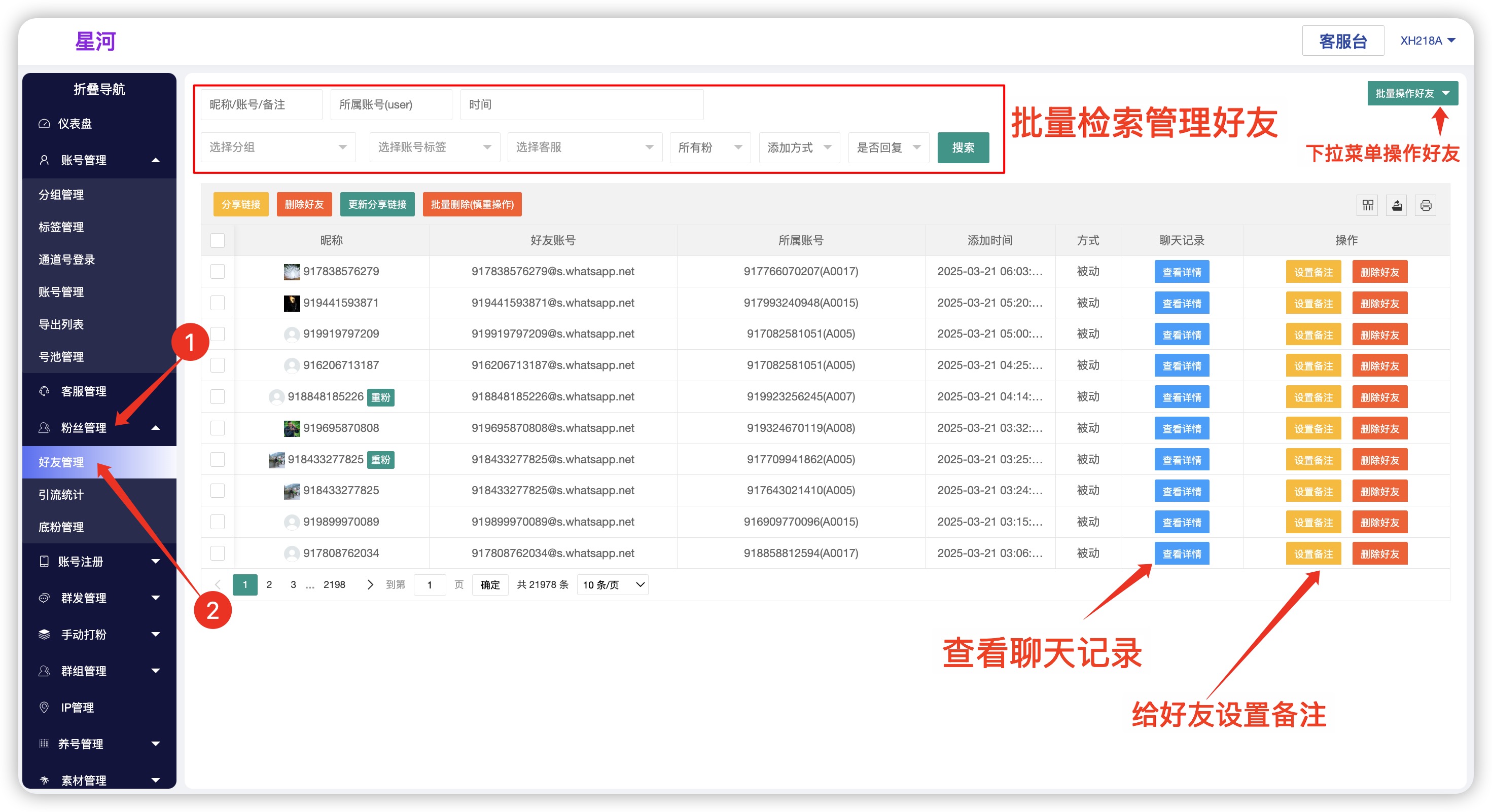This screenshot has height=812, width=1492.
Task: Click the green 搜索 button
Action: (963, 147)
